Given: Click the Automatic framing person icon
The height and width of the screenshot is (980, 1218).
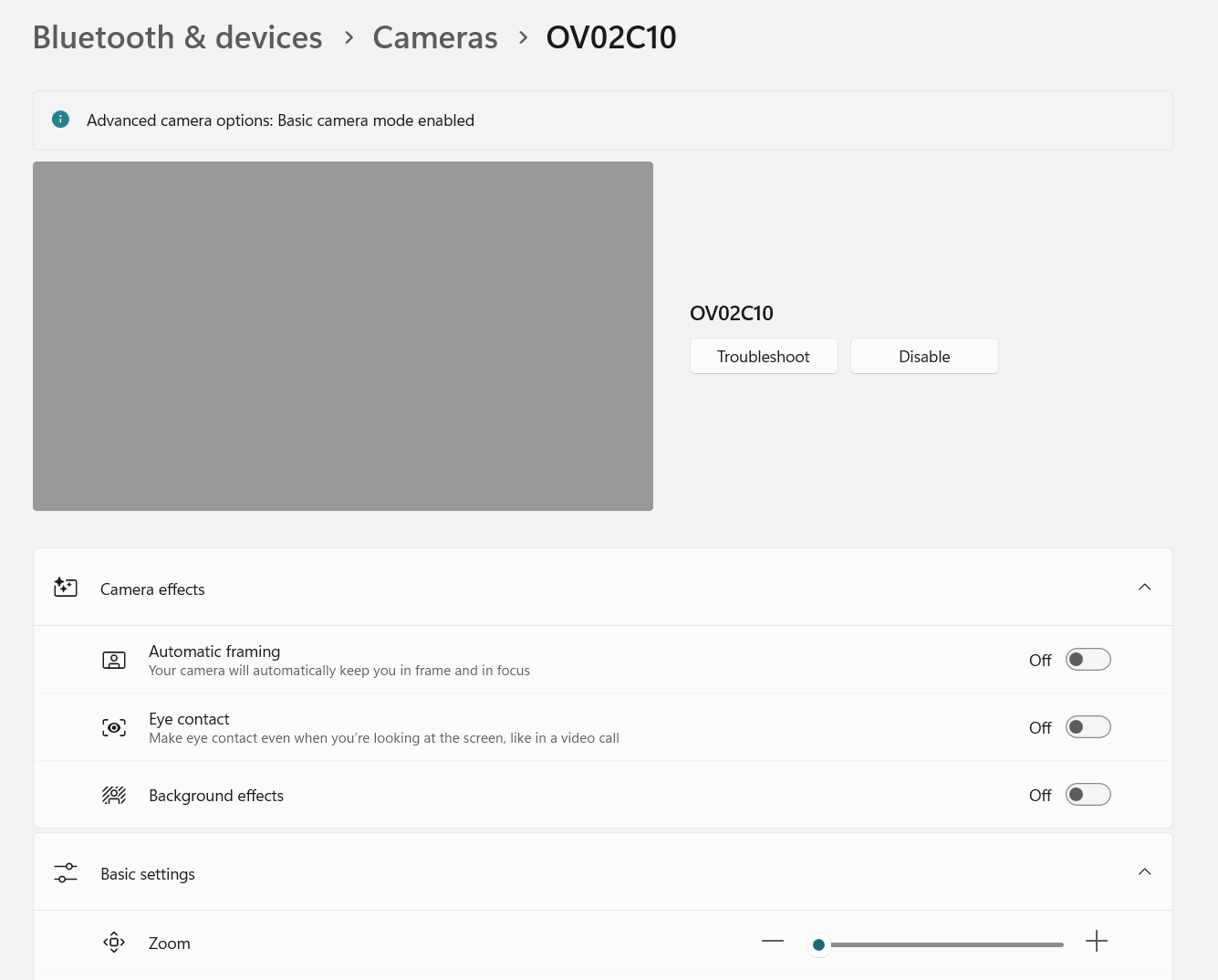Looking at the screenshot, I should coord(114,660).
